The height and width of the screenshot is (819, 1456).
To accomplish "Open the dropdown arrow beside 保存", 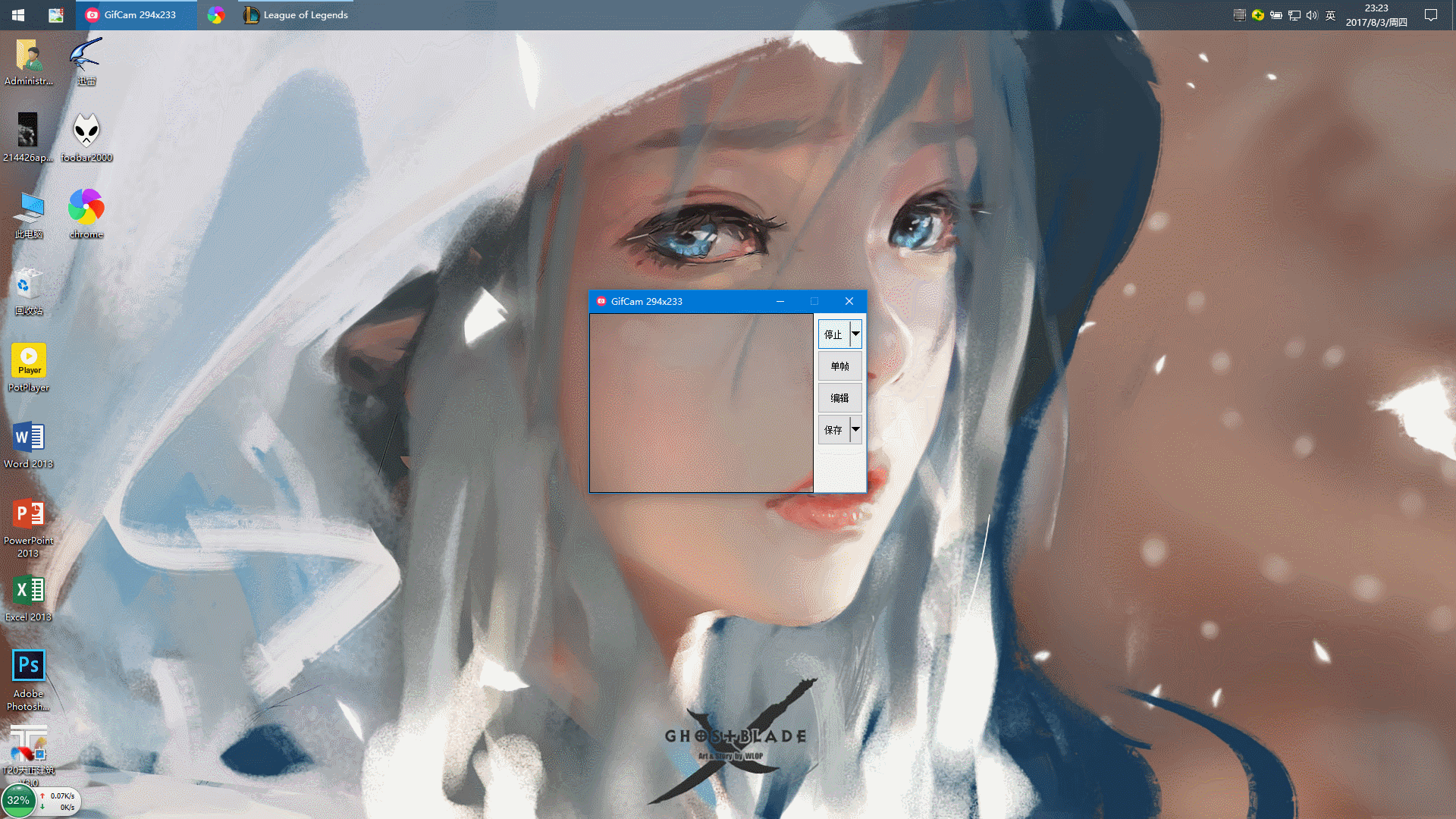I will [x=855, y=430].
